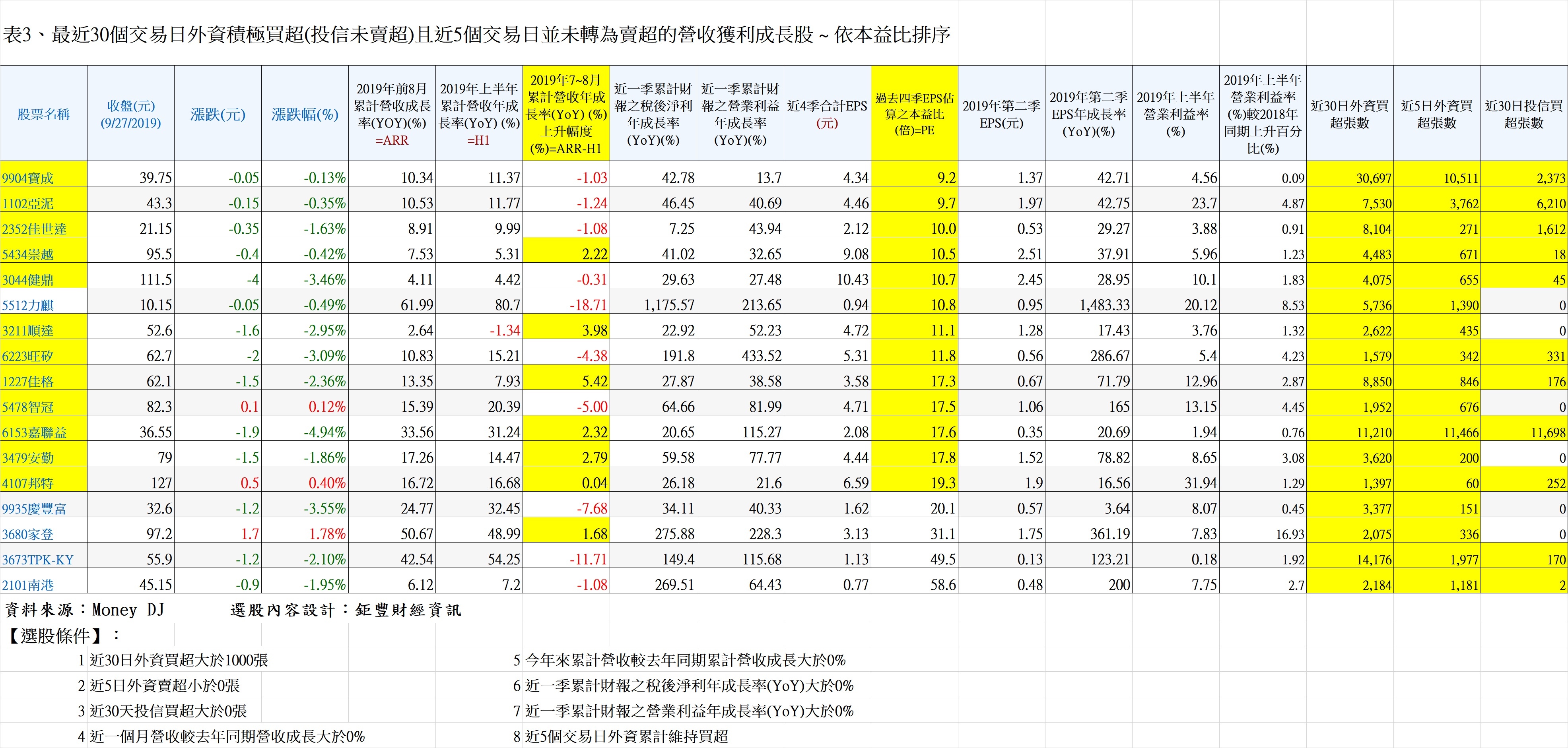Click condition 2 近5日外資賣超小於0張
This screenshot has height=748, width=1568.
(x=165, y=686)
